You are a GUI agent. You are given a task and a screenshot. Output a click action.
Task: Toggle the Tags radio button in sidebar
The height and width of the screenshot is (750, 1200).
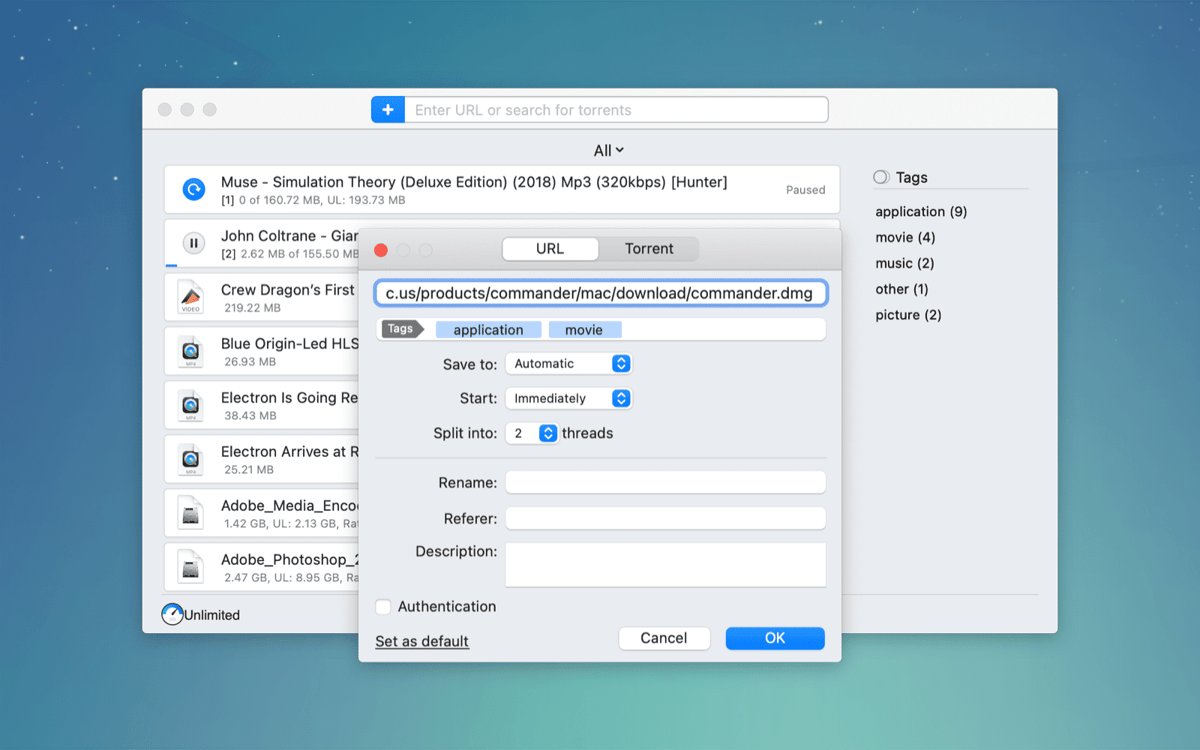881,177
